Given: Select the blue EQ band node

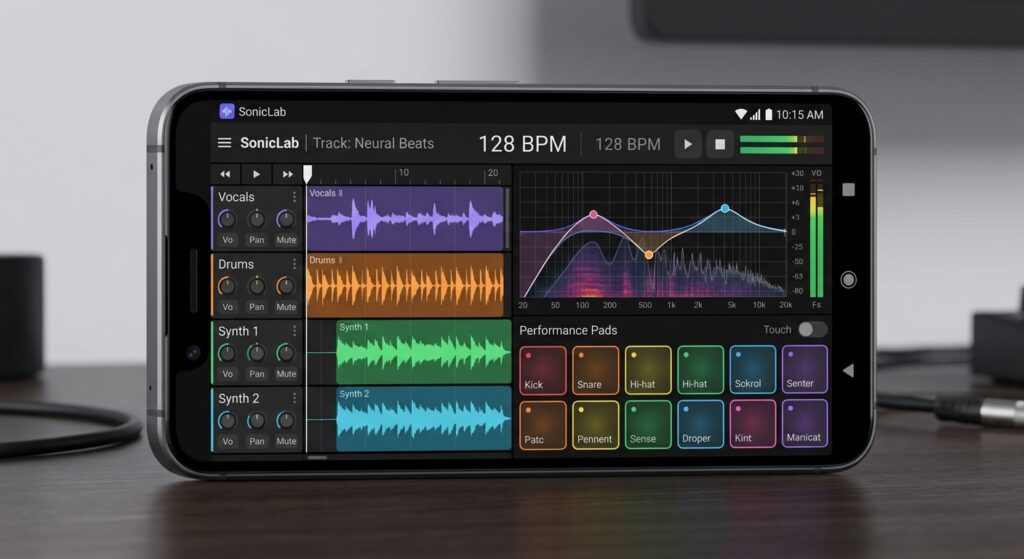Looking at the screenshot, I should pyautogui.click(x=725, y=208).
